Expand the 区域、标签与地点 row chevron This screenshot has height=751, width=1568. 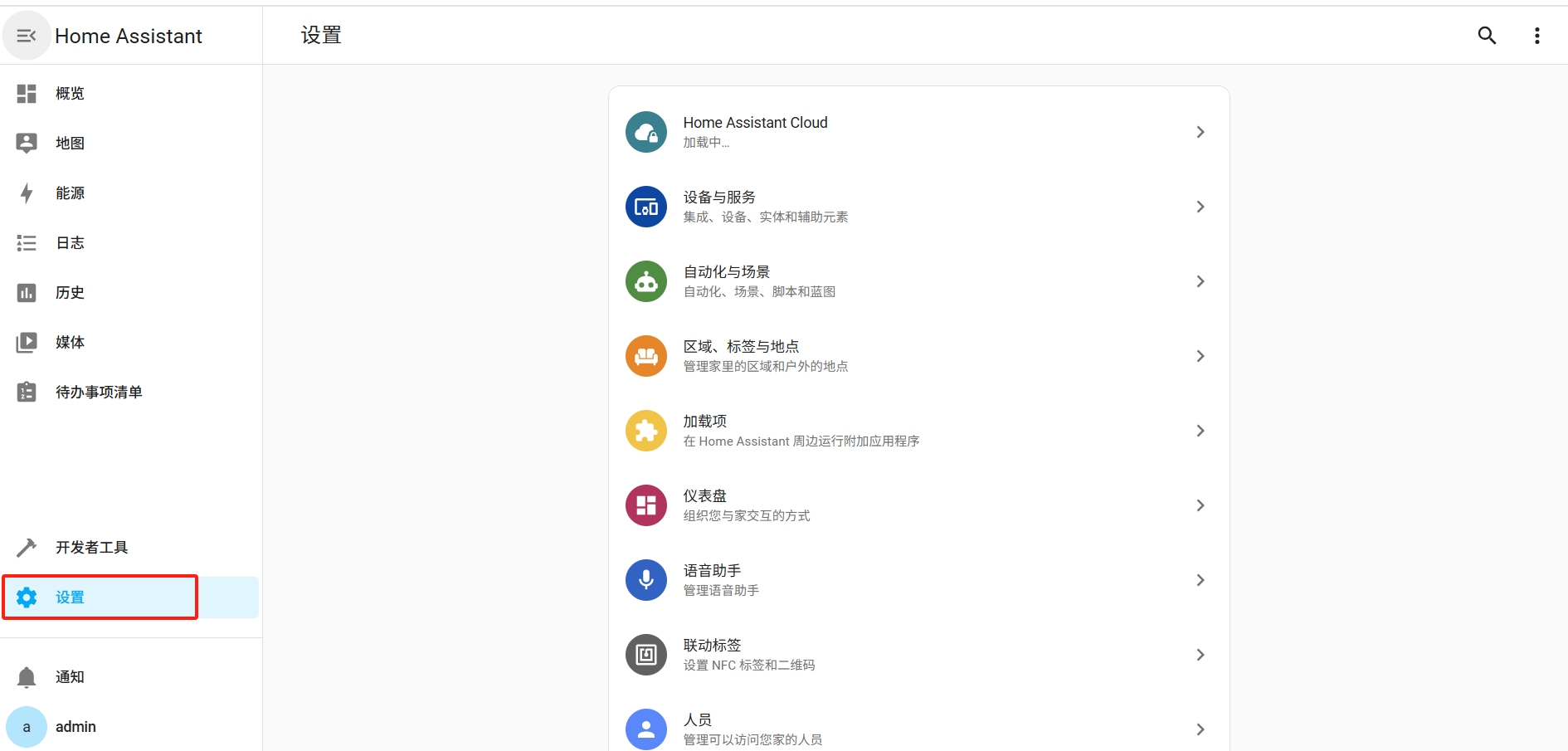click(x=1200, y=356)
